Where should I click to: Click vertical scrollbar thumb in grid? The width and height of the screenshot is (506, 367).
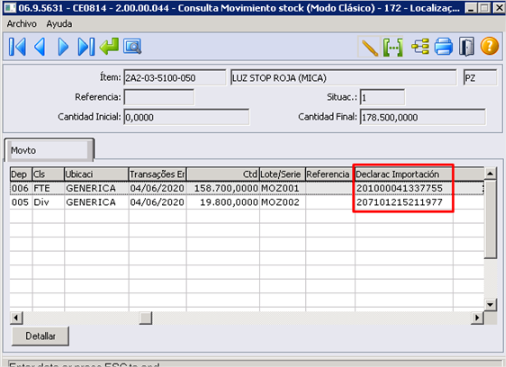(x=490, y=219)
